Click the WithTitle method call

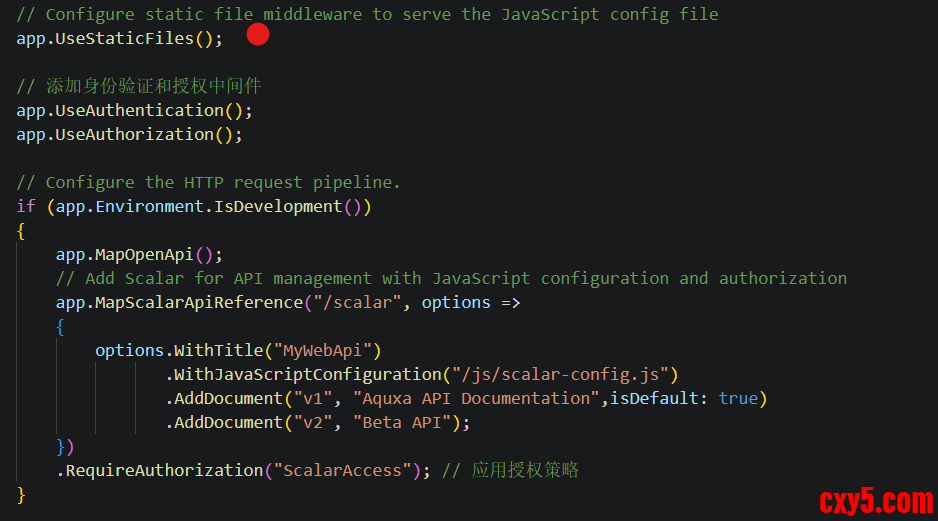point(214,350)
